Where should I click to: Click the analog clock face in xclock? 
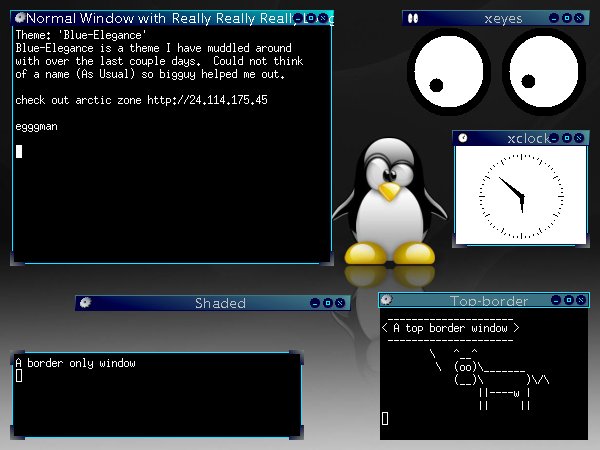[x=521, y=196]
